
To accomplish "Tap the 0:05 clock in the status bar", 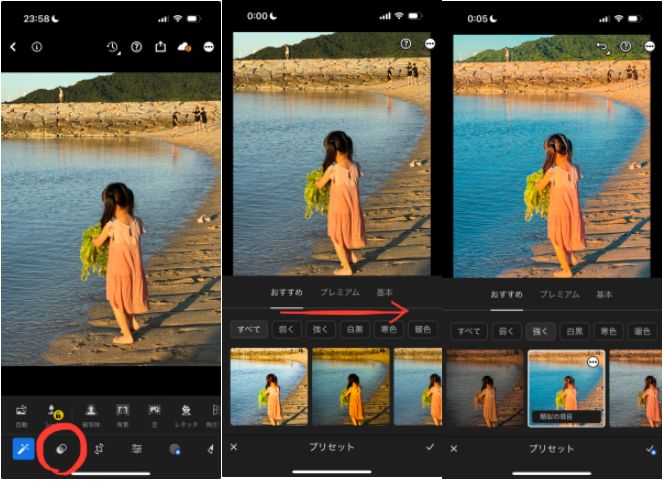I will [x=477, y=19].
